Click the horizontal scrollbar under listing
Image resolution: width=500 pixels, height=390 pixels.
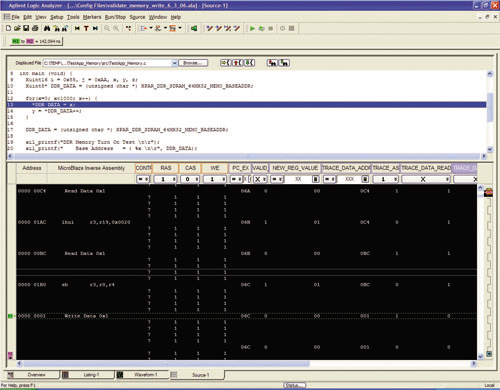point(166,364)
